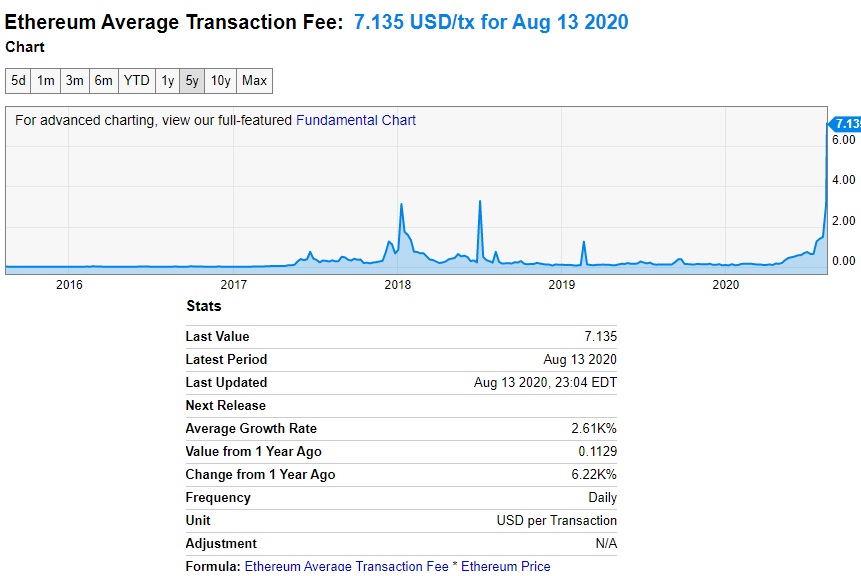
Task: Choose the 3m range option
Action: (x=75, y=81)
